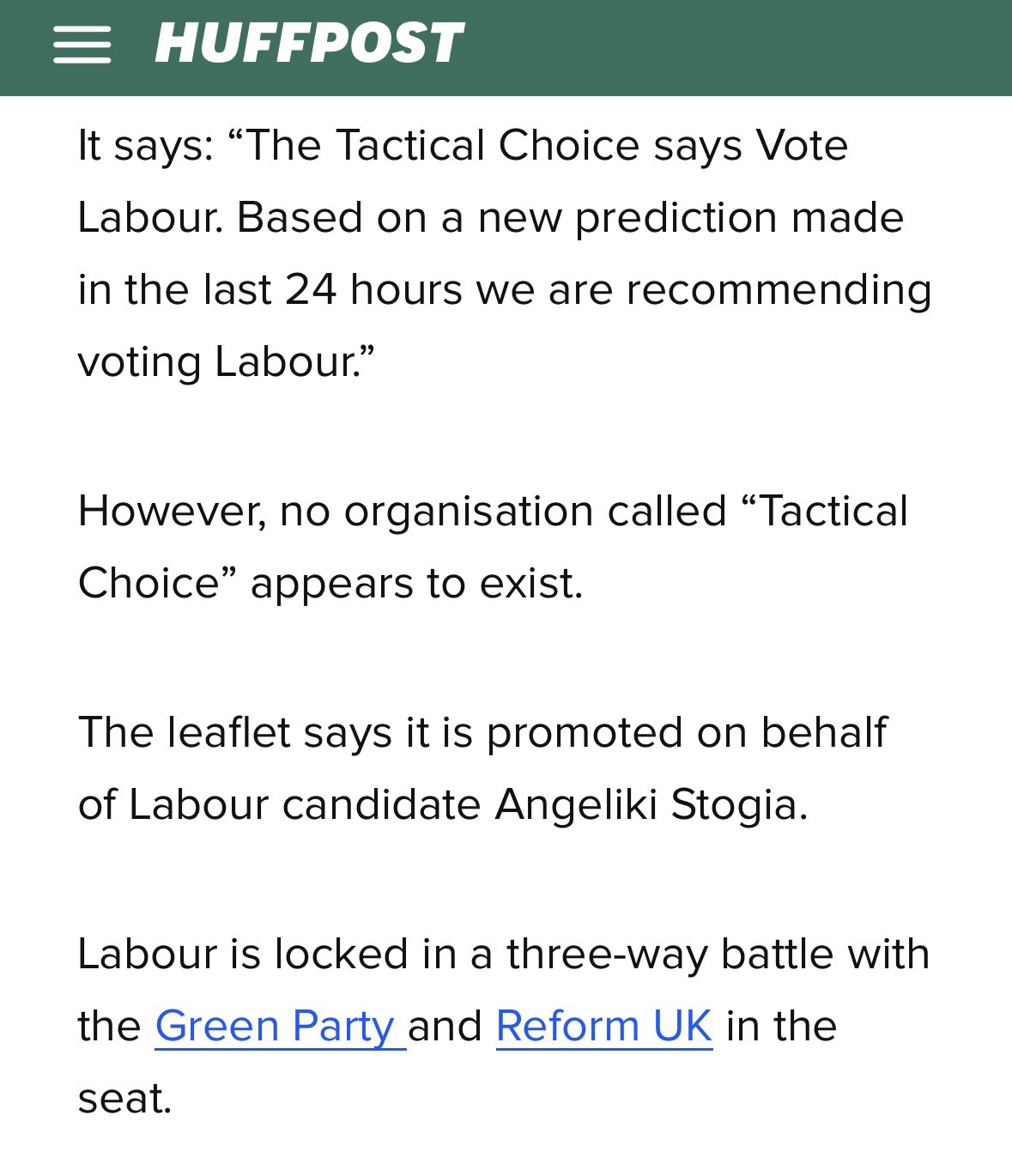Open the Green Party link
The height and width of the screenshot is (1176, 1012).
[275, 1026]
